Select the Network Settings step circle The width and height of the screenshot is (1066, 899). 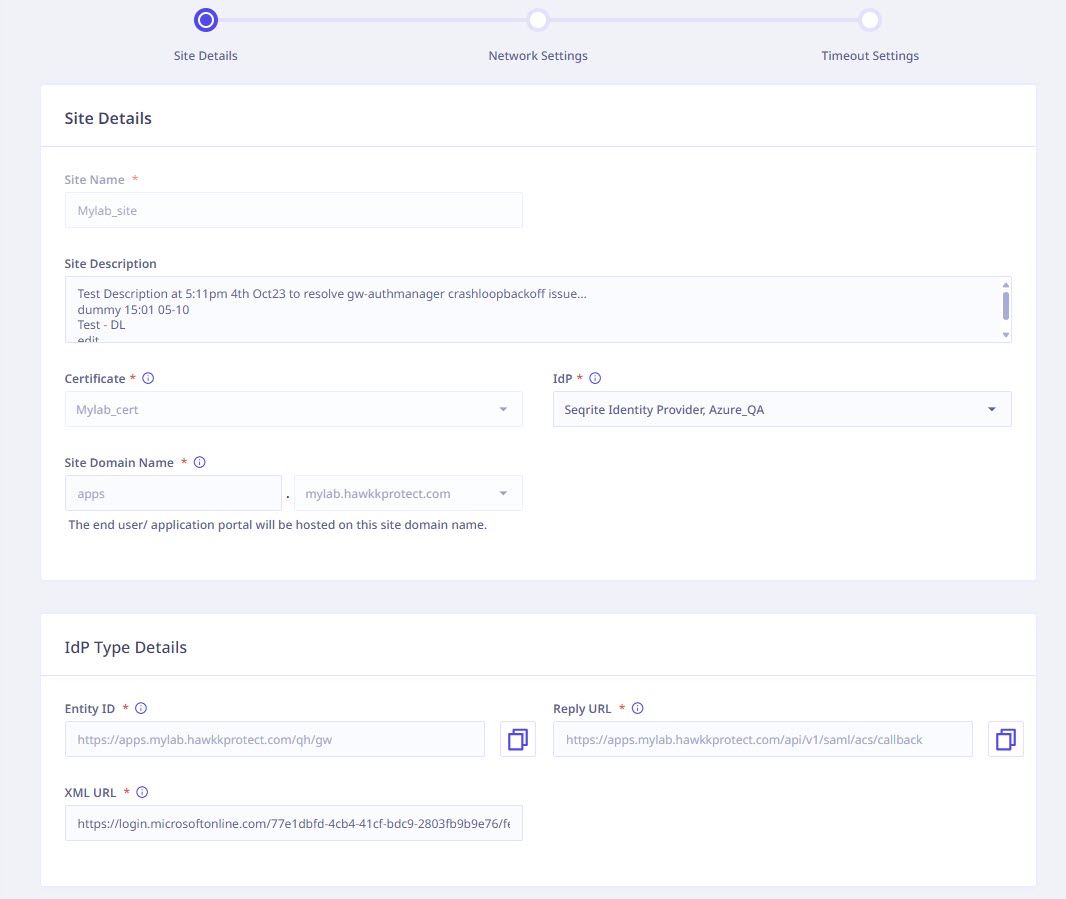[x=538, y=20]
